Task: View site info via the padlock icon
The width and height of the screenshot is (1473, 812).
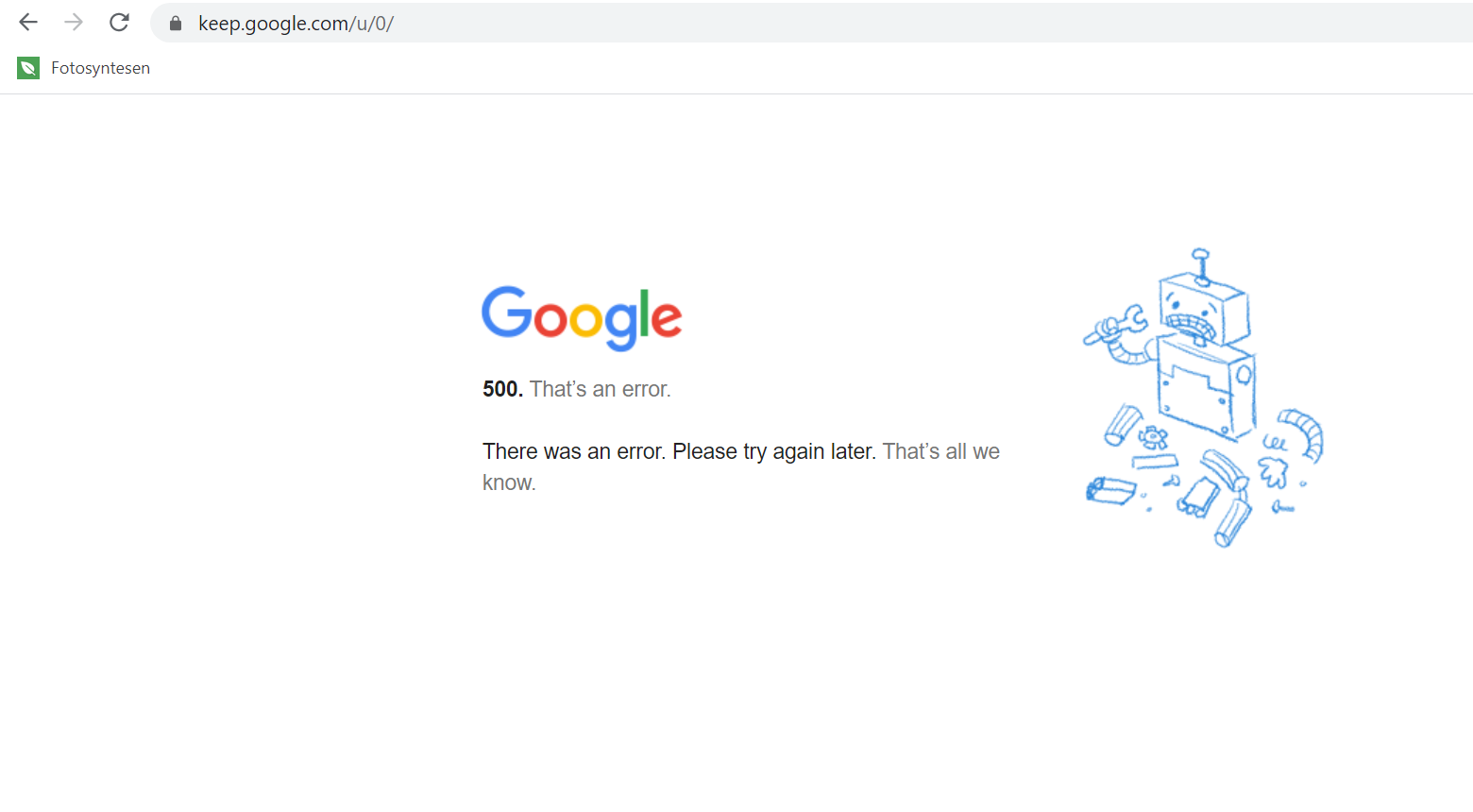Action: point(176,24)
